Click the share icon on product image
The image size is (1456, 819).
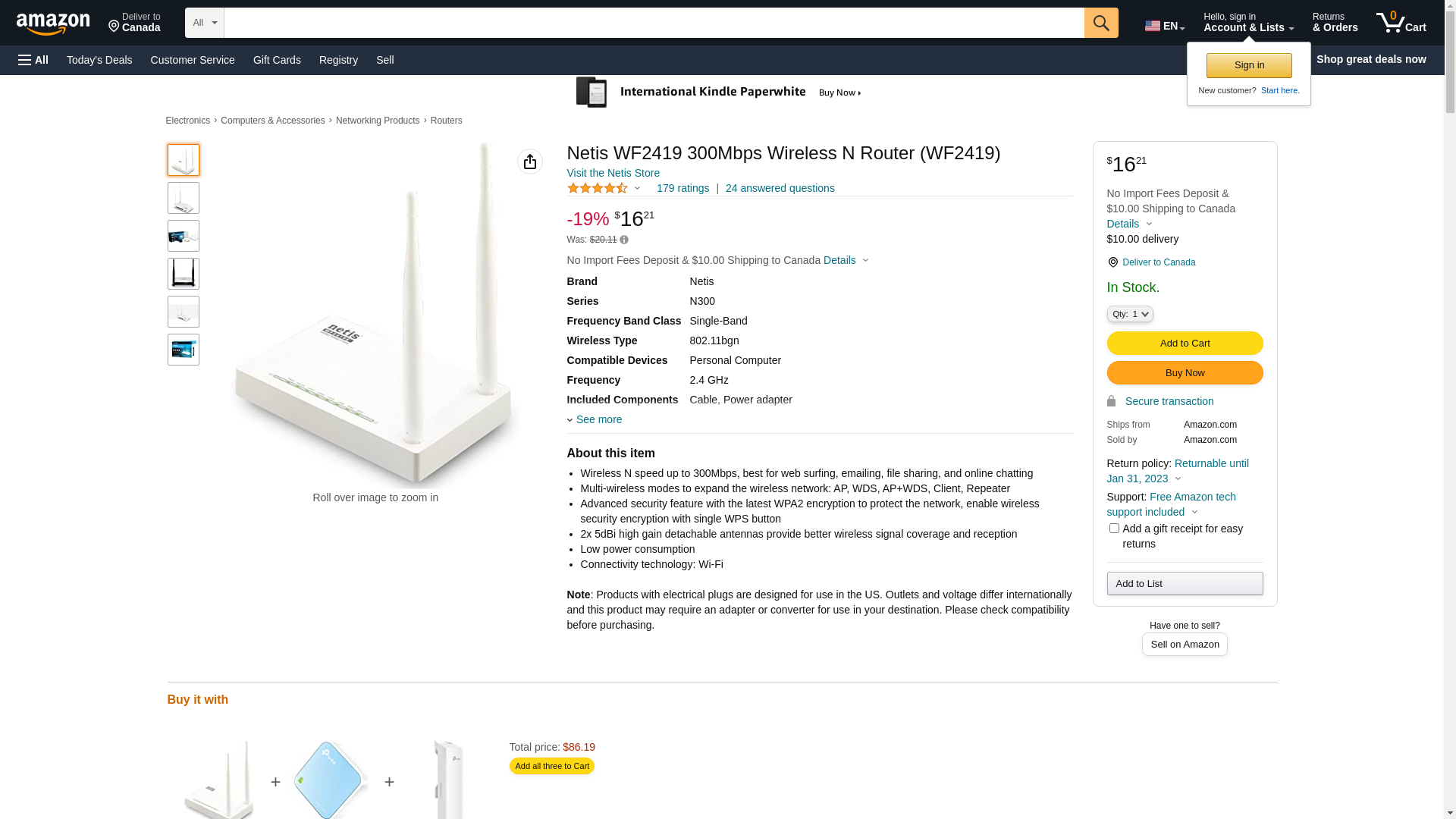pos(530,162)
